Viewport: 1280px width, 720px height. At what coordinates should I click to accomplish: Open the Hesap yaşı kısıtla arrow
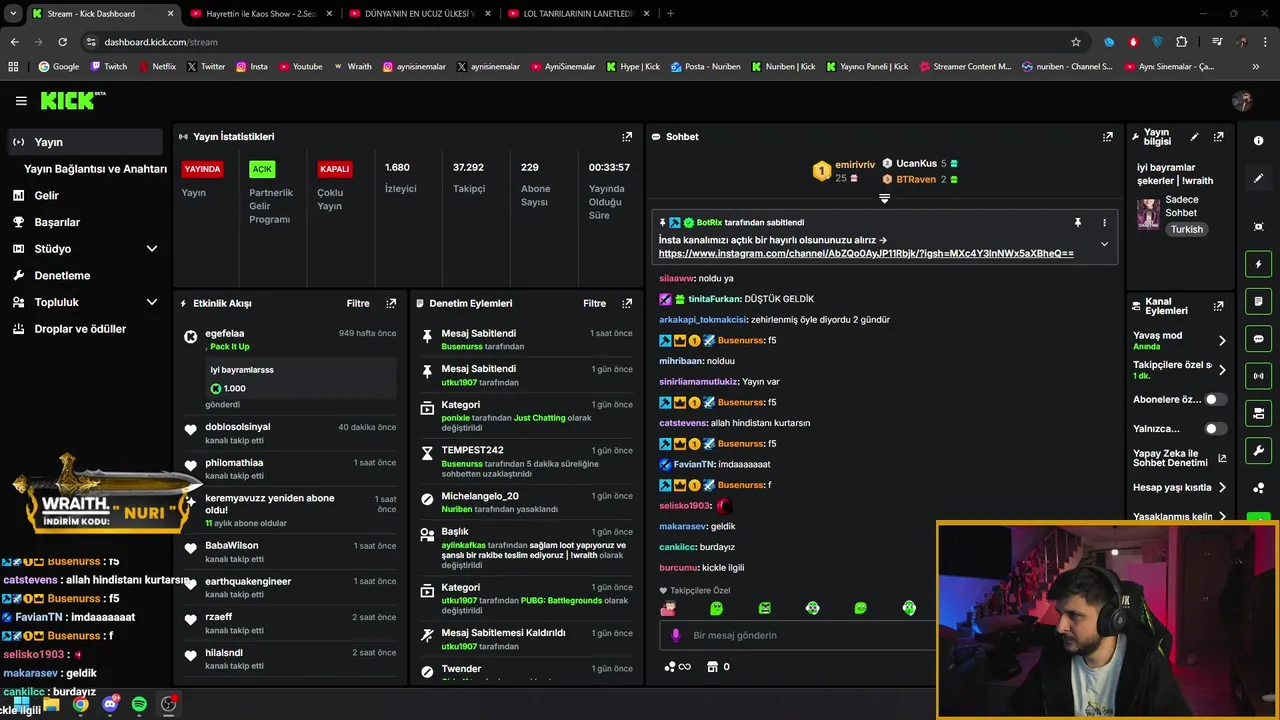pos(1222,488)
